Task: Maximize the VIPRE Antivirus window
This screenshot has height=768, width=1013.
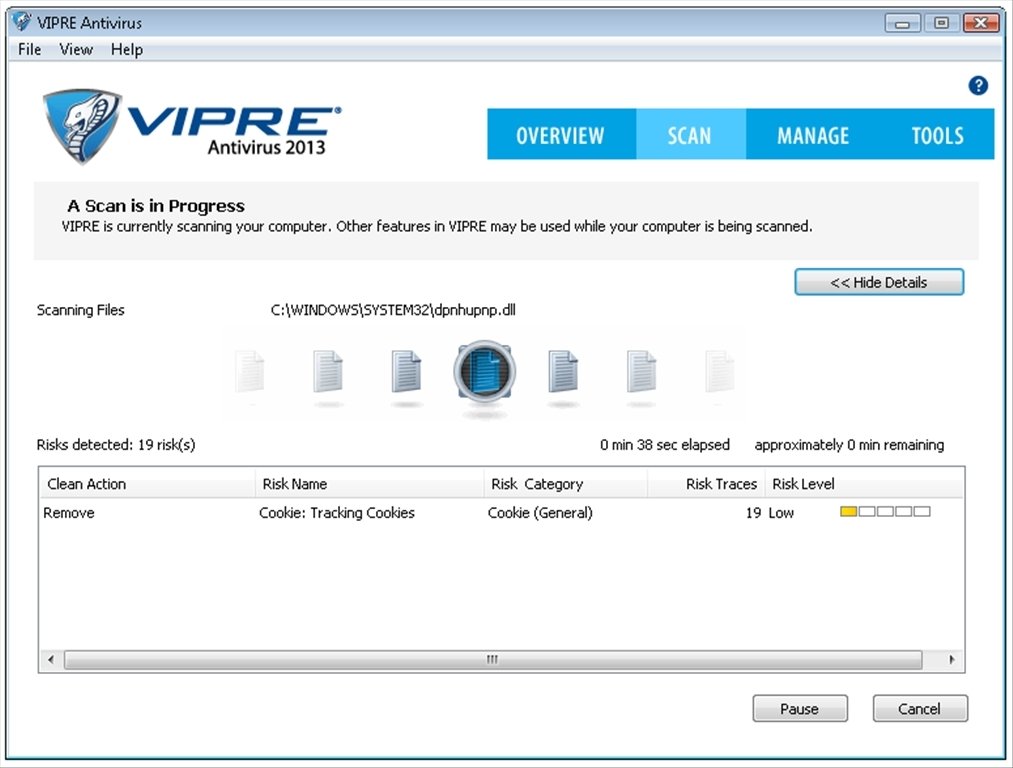Action: (941, 23)
